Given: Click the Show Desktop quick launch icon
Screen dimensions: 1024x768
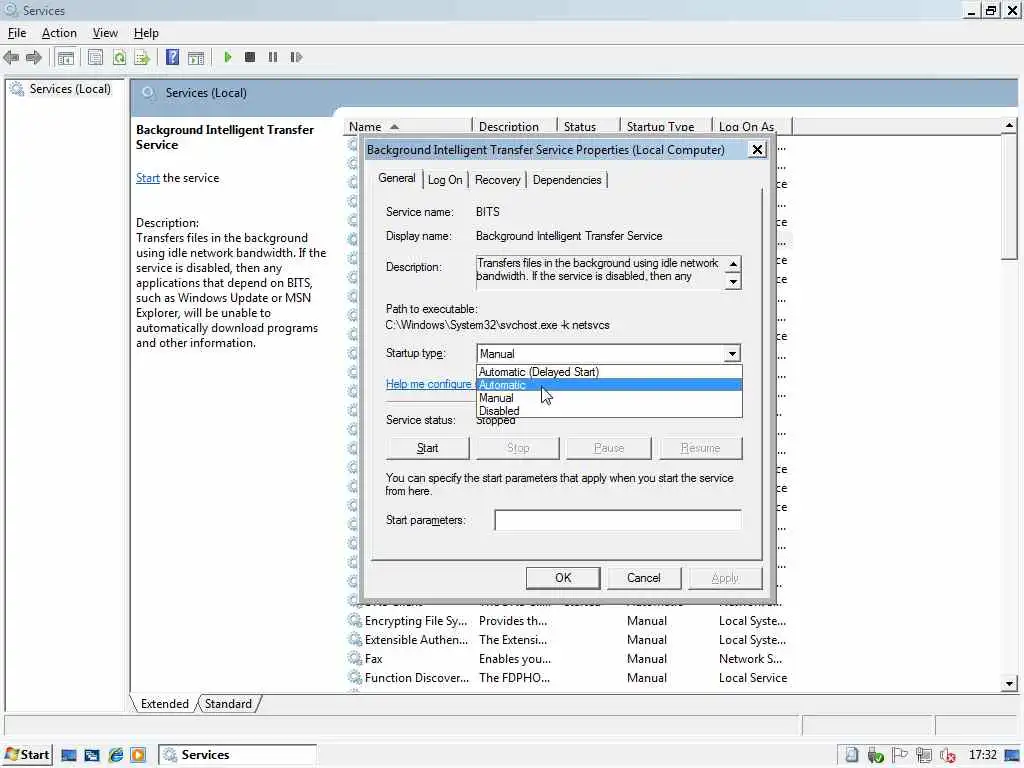Looking at the screenshot, I should point(69,756).
